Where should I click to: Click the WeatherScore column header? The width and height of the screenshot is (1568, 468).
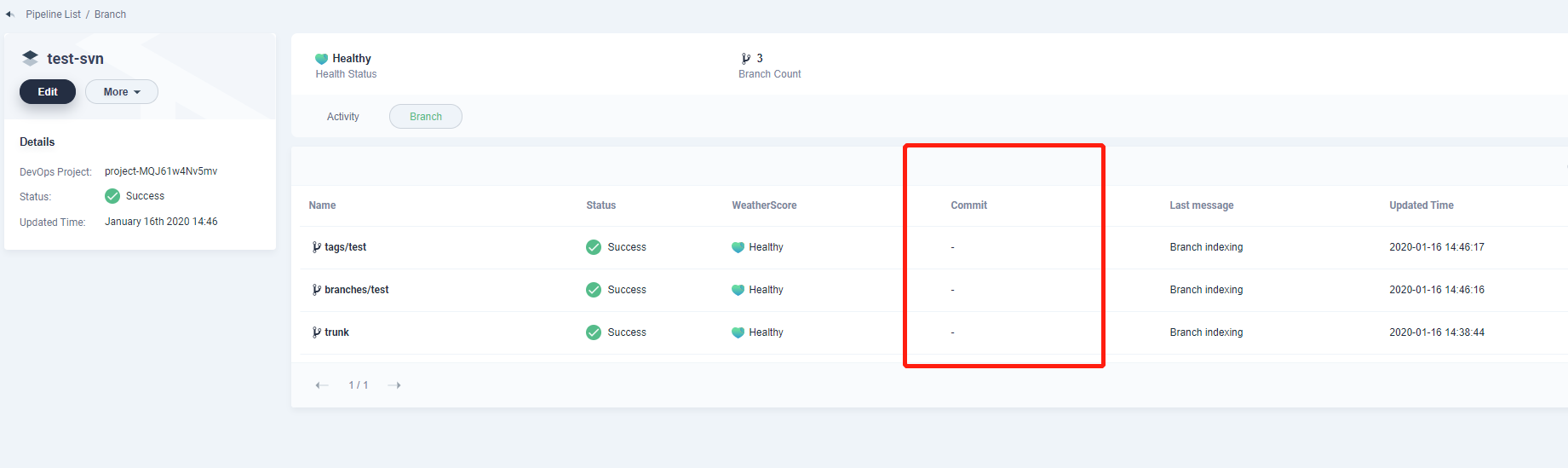764,205
